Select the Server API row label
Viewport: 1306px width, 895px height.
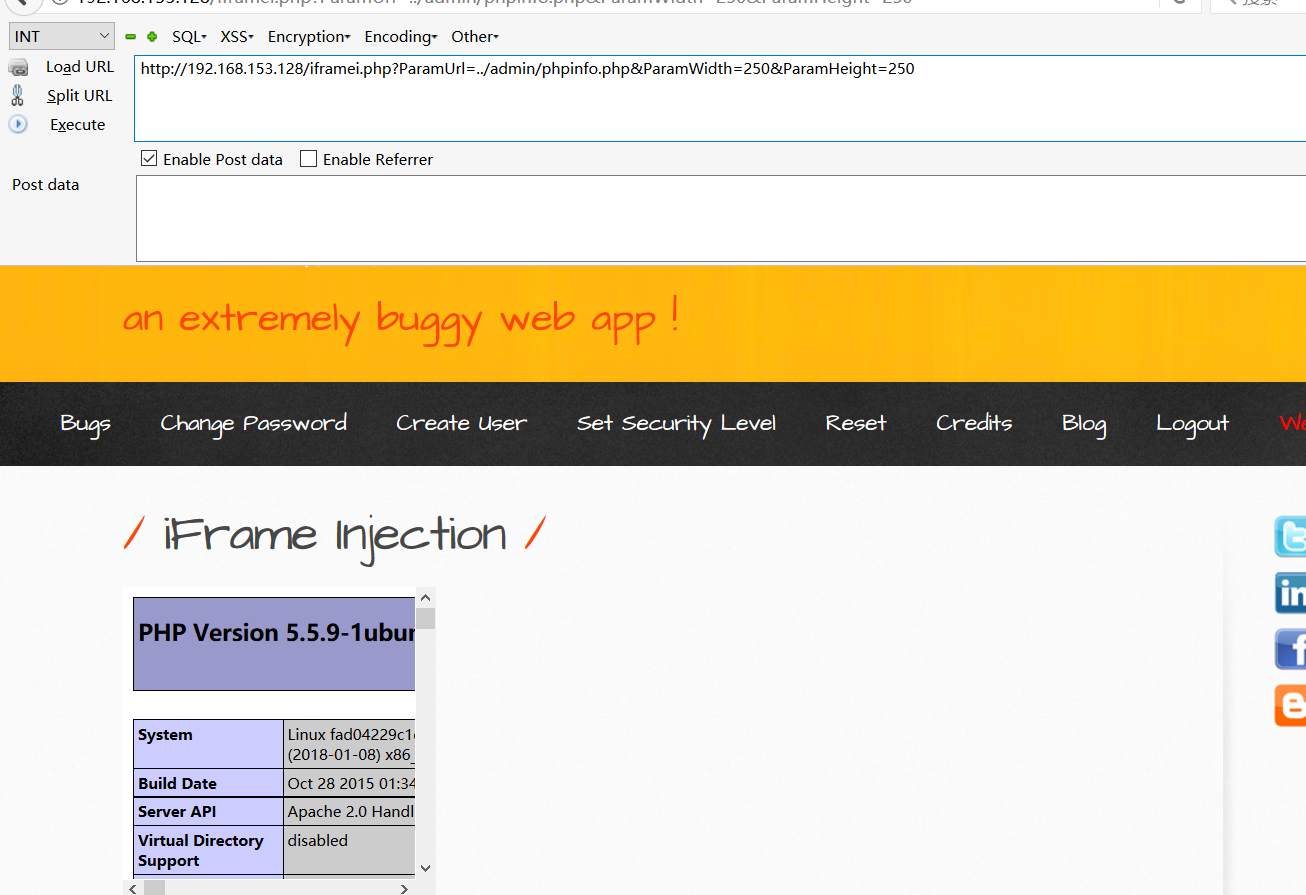177,812
